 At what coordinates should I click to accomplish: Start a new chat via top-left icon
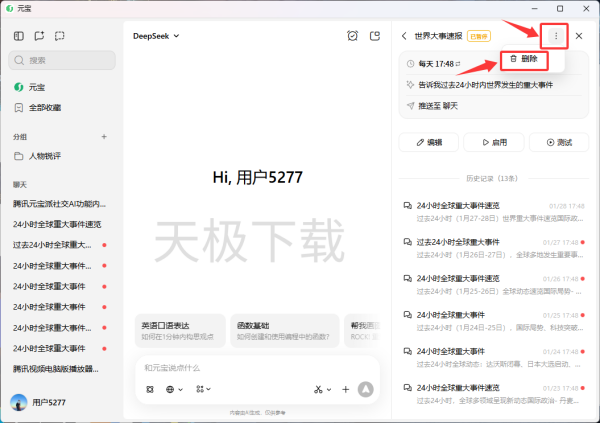pos(39,36)
